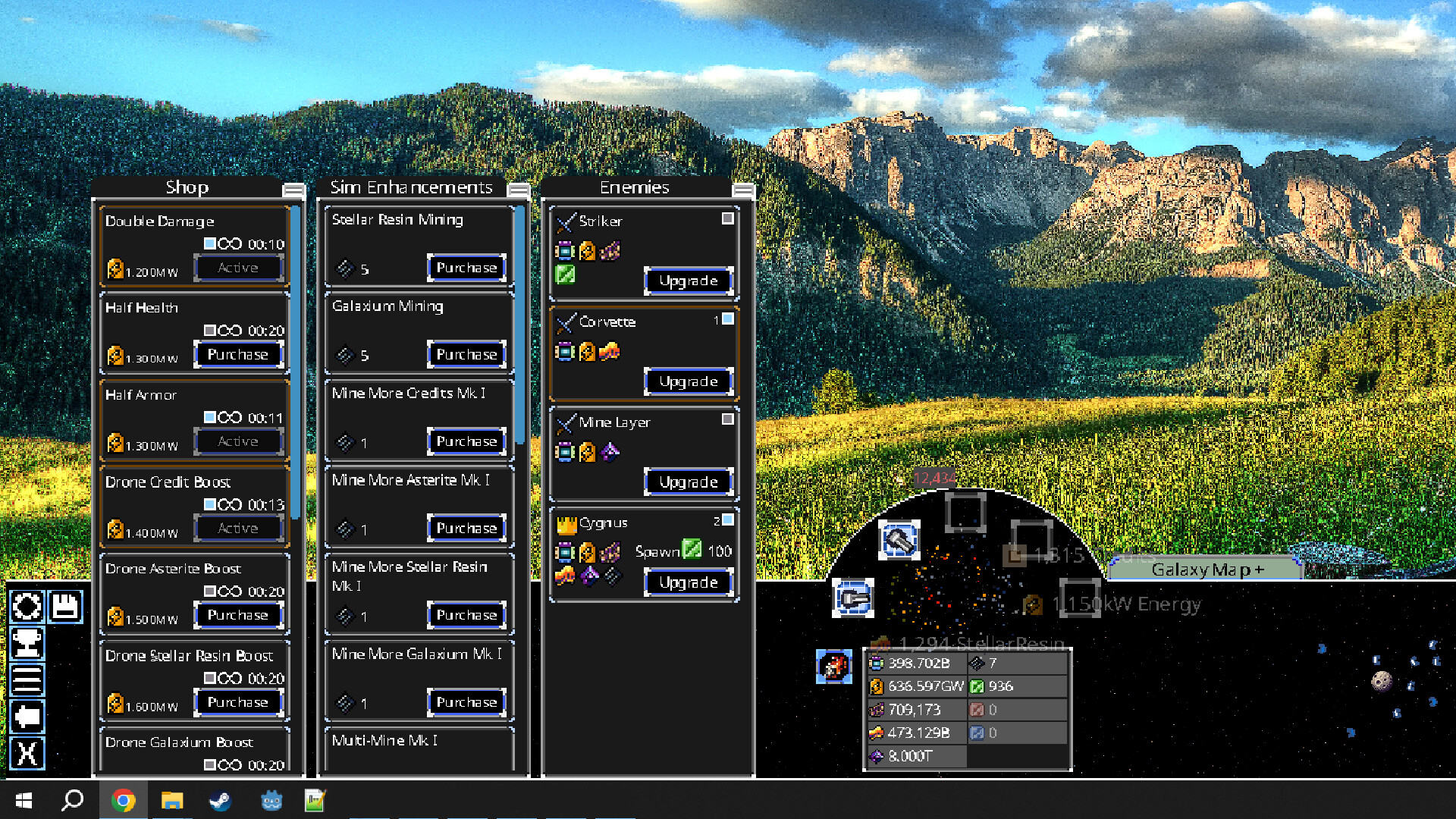1456x819 pixels.
Task: Collapse the Sim Enhancements panel header icon
Action: 519,190
